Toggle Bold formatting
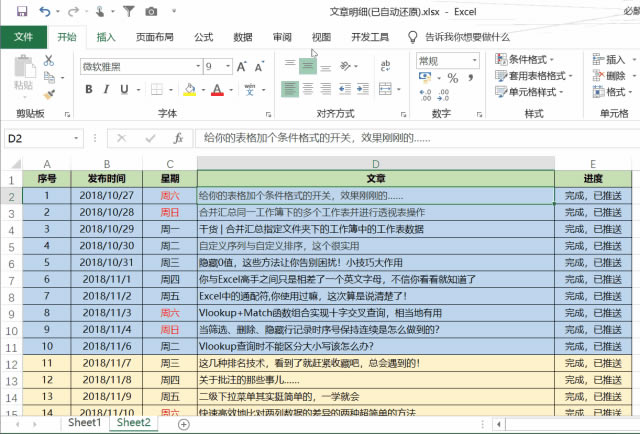This screenshot has width=640, height=434. 89,90
